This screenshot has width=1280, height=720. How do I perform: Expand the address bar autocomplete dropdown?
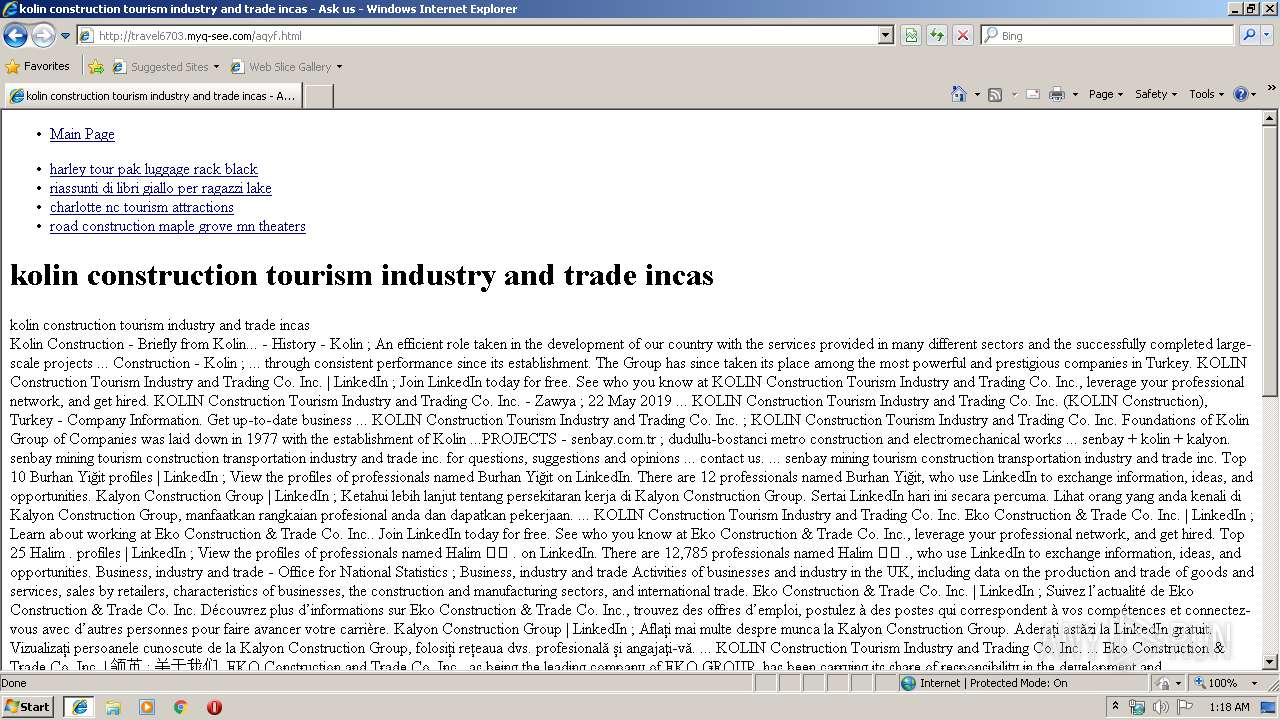(885, 35)
